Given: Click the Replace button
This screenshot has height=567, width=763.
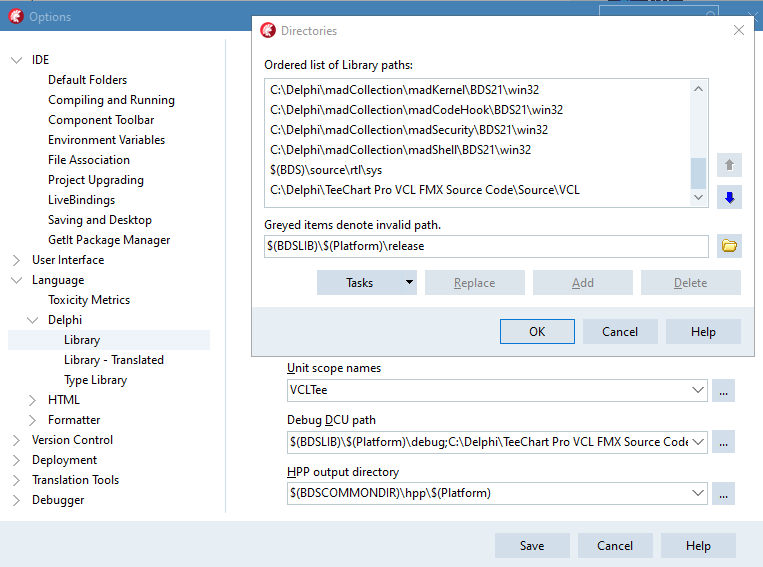Looking at the screenshot, I should 474,282.
